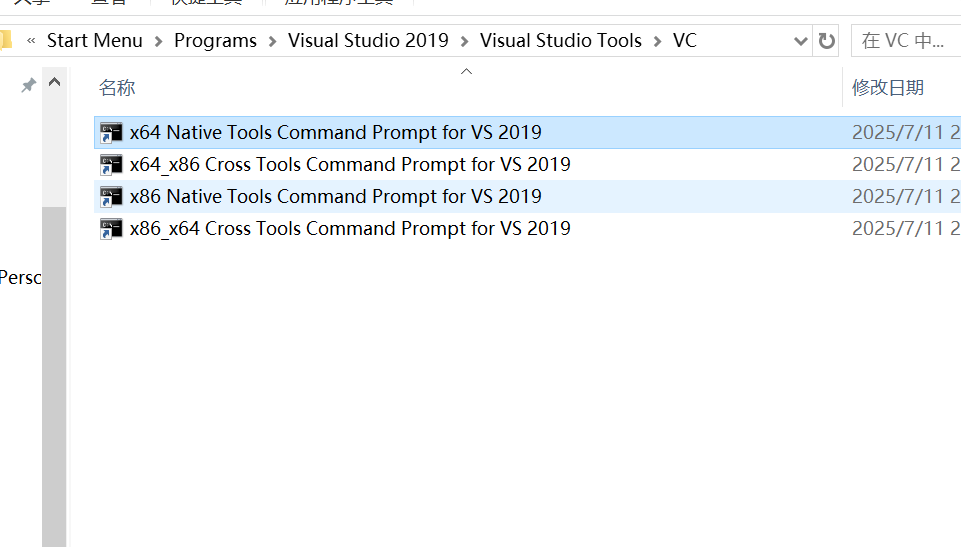The width and height of the screenshot is (961, 547).
Task: Sort by the 名称 column header
Action: (x=117, y=88)
